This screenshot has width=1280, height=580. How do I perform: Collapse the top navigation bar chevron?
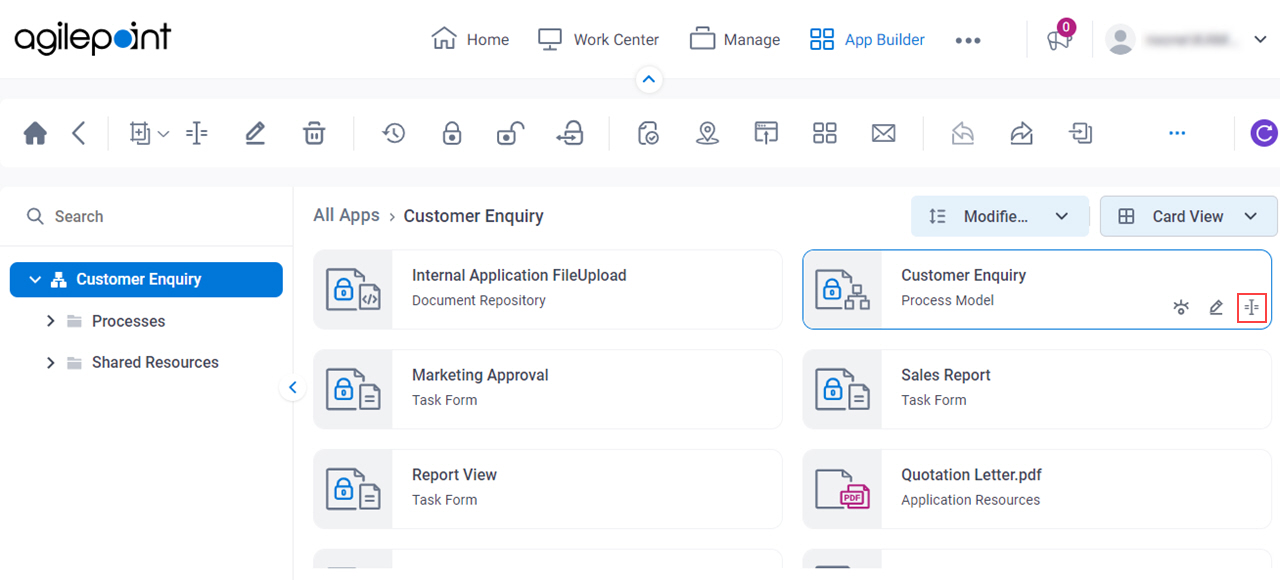click(x=649, y=79)
